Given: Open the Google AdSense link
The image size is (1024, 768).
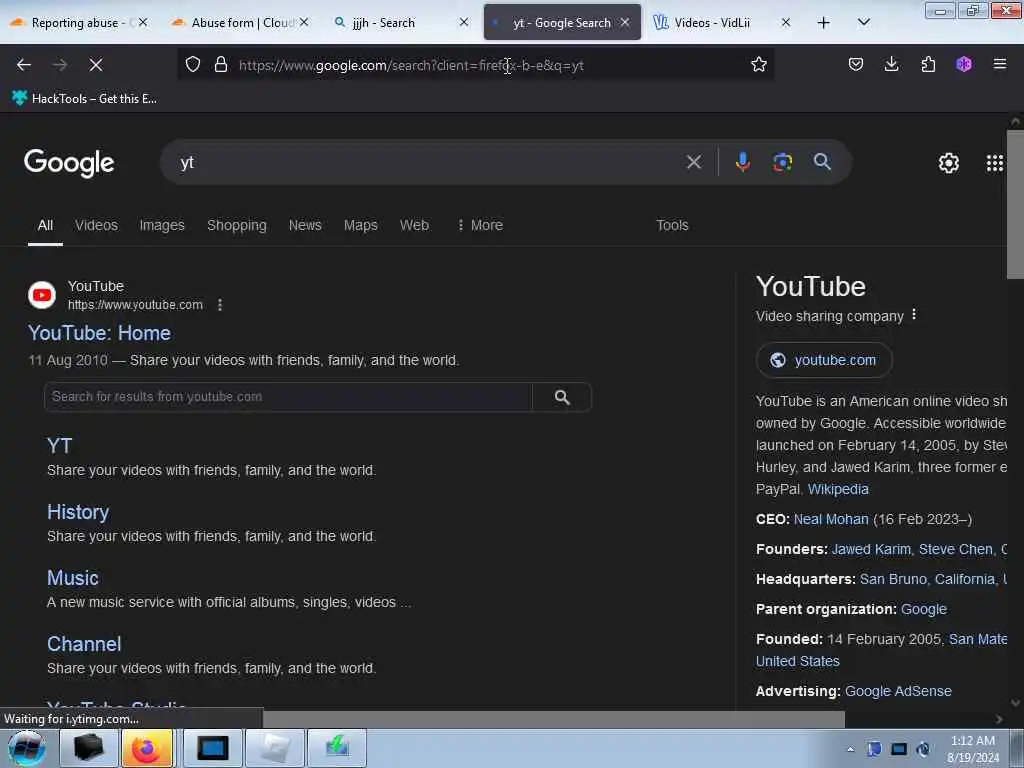Looking at the screenshot, I should 898,691.
